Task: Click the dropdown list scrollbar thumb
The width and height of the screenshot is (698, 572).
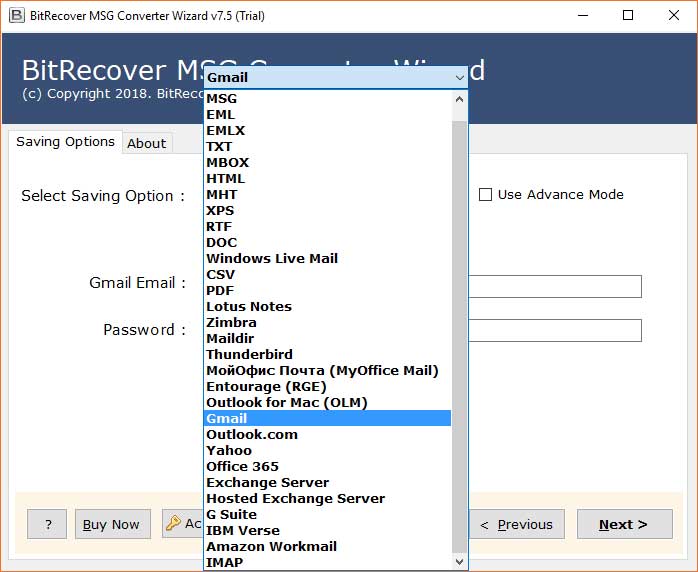Action: [x=459, y=336]
